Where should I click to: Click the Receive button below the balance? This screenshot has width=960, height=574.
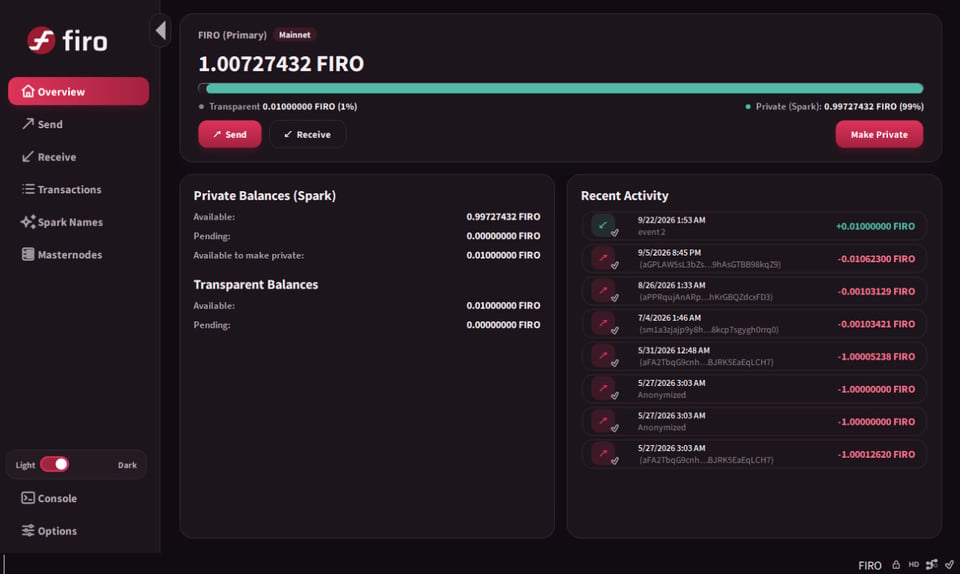tap(307, 134)
